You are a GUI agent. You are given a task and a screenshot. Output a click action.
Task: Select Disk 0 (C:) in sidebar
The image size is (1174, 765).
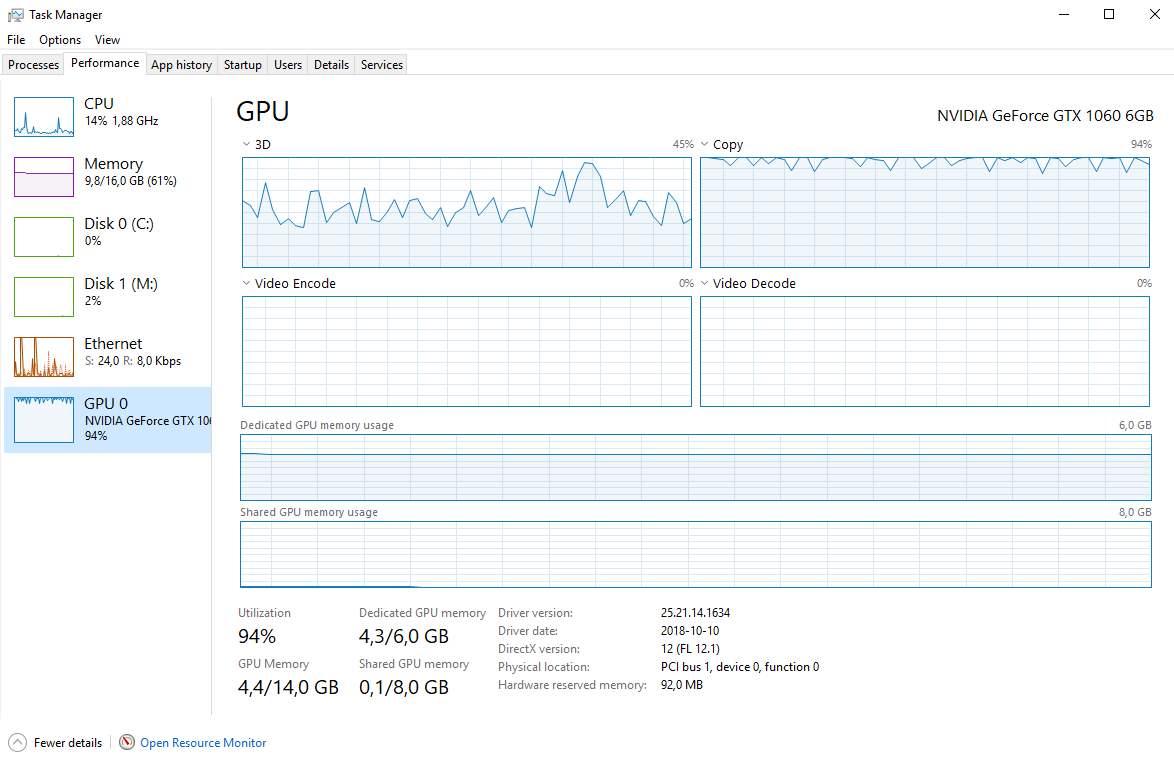click(x=108, y=237)
